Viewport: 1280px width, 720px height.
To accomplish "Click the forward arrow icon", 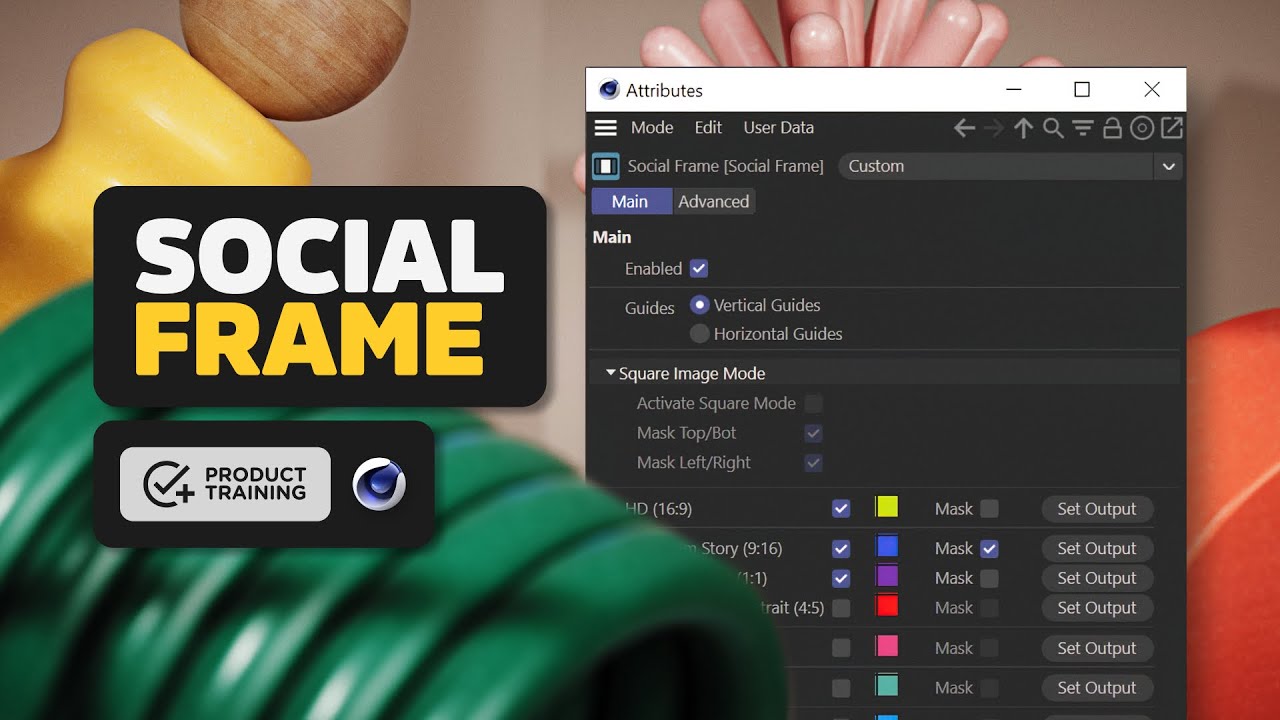I will [993, 128].
